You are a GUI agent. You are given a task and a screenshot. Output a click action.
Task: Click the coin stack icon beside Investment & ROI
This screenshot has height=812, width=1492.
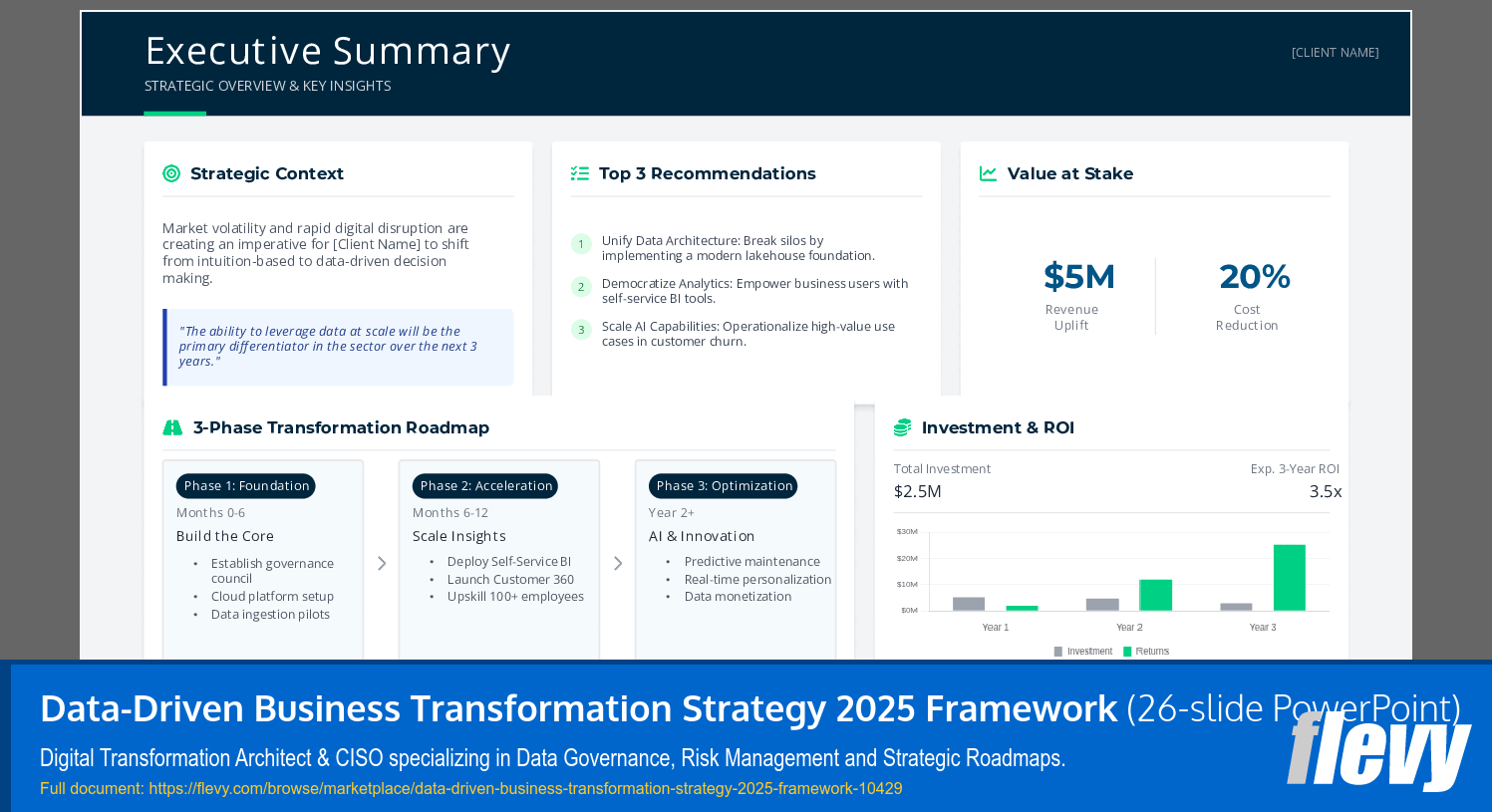point(902,426)
